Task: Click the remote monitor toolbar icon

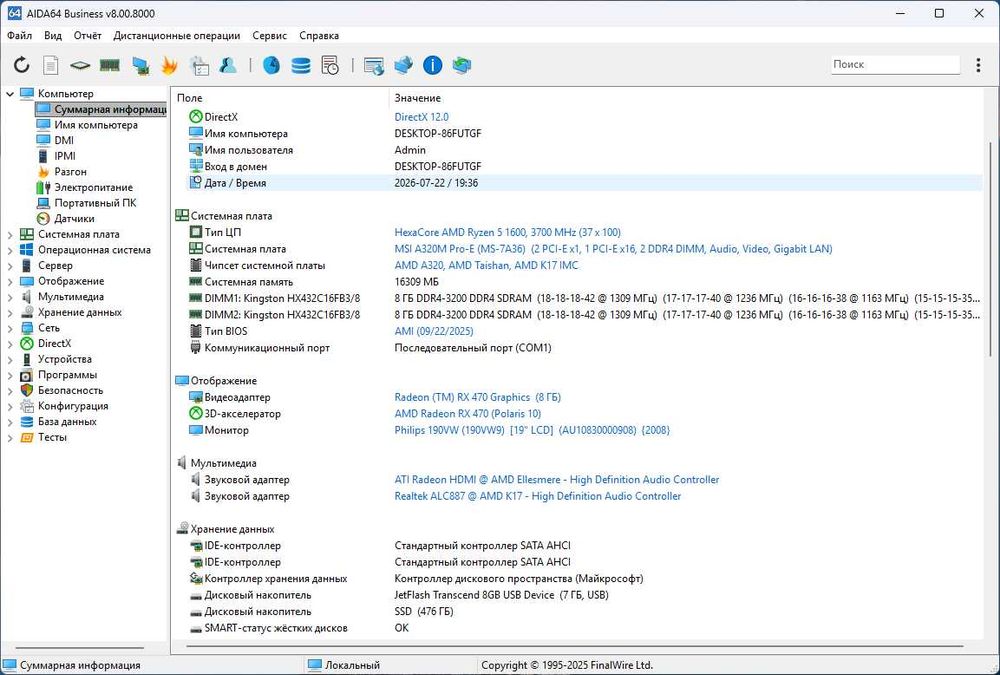Action: (374, 65)
